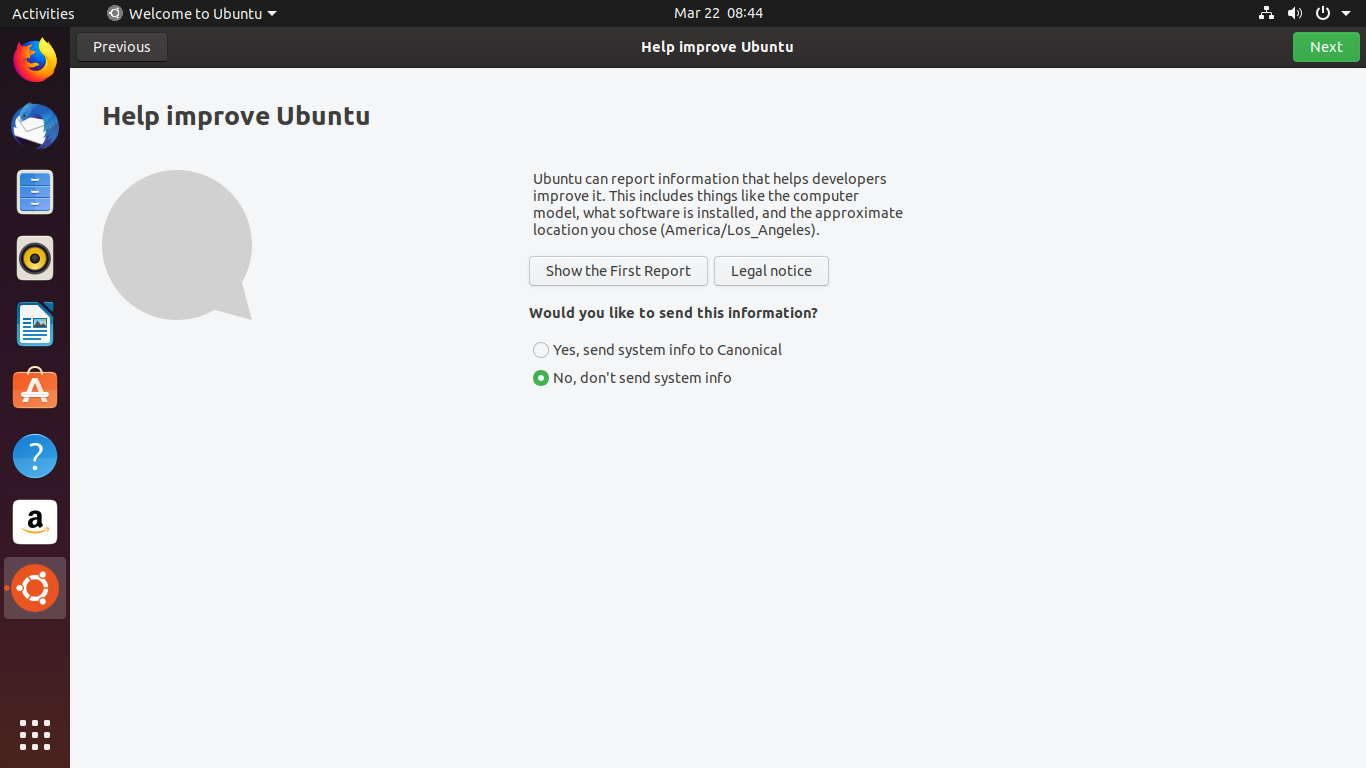Open the Files manager dock icon
Screen dimensions: 1366x768
coord(35,192)
